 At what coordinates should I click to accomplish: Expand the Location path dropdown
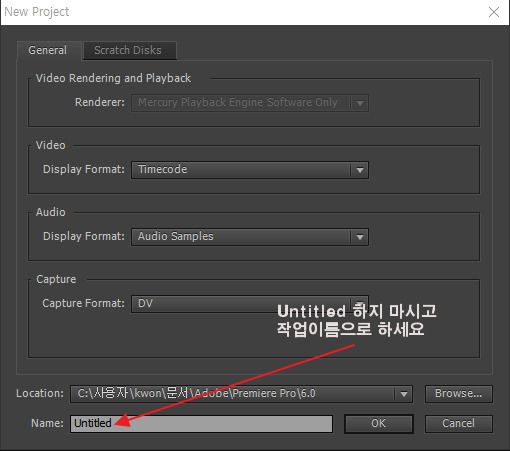pos(241,394)
